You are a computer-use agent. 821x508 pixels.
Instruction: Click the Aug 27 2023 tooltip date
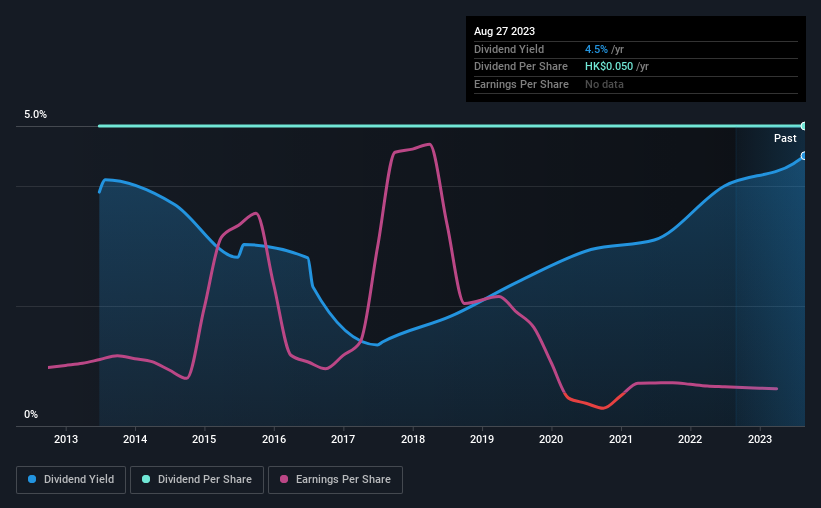(504, 31)
